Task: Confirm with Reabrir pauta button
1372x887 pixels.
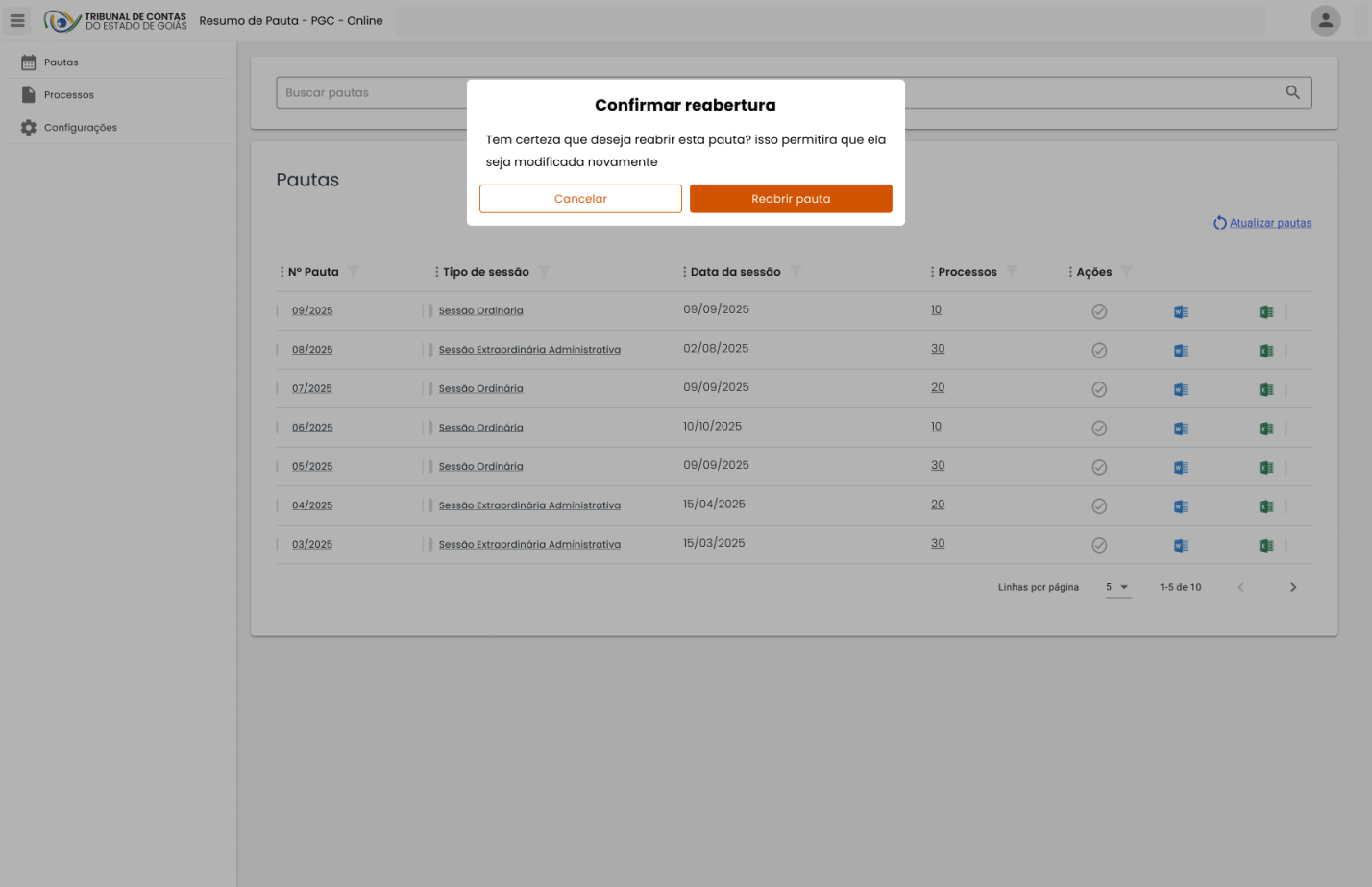Action: click(791, 199)
